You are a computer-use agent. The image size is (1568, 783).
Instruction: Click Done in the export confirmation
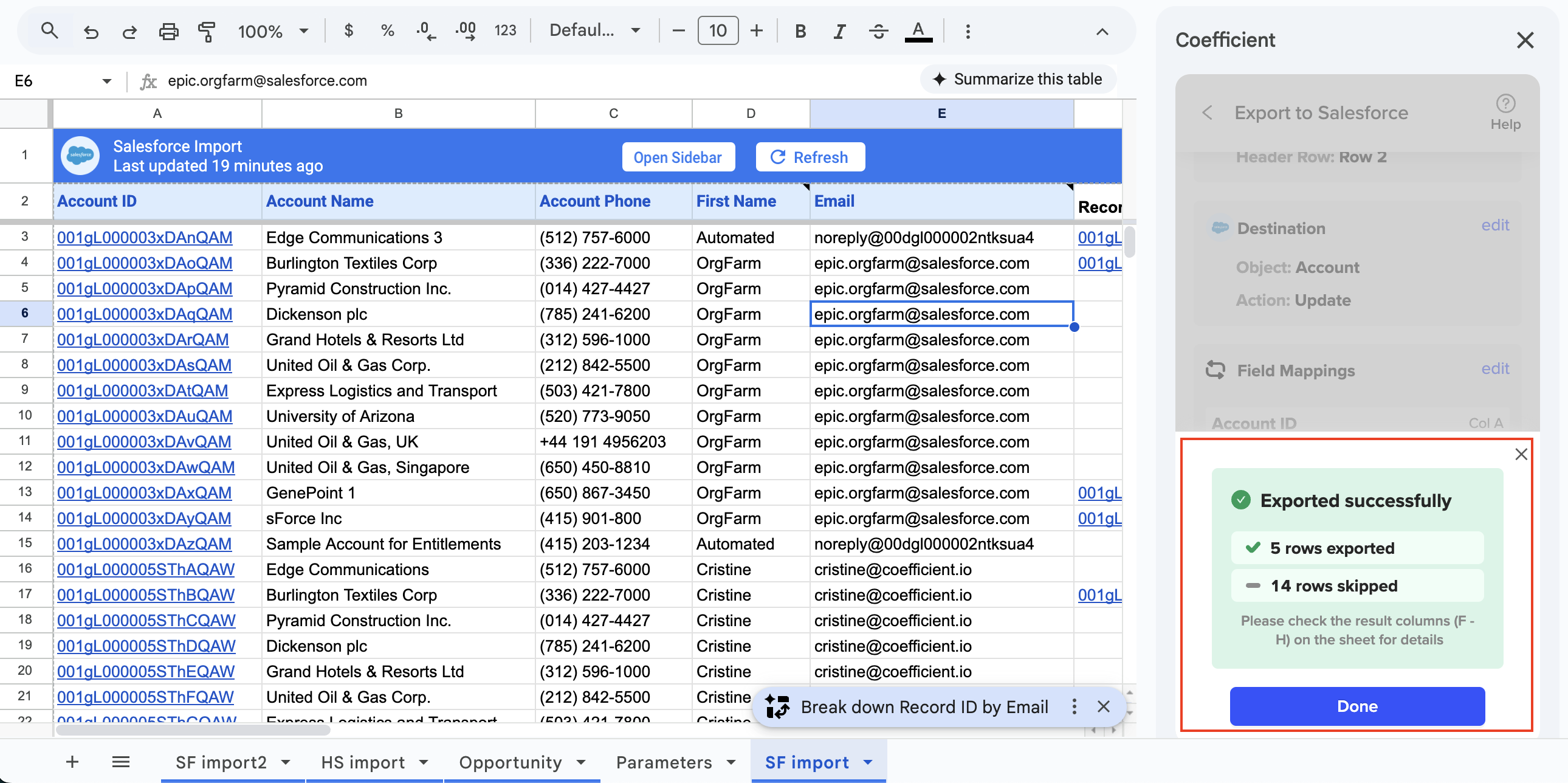tap(1357, 706)
